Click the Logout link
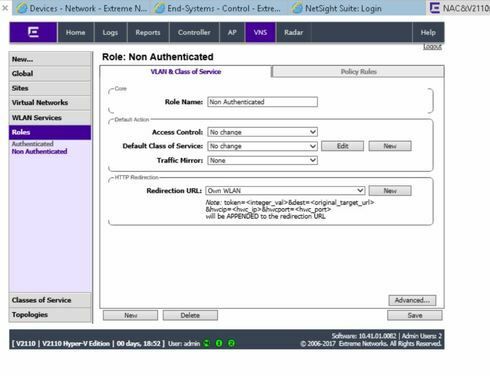Image resolution: width=490 pixels, height=376 pixels. [432, 47]
